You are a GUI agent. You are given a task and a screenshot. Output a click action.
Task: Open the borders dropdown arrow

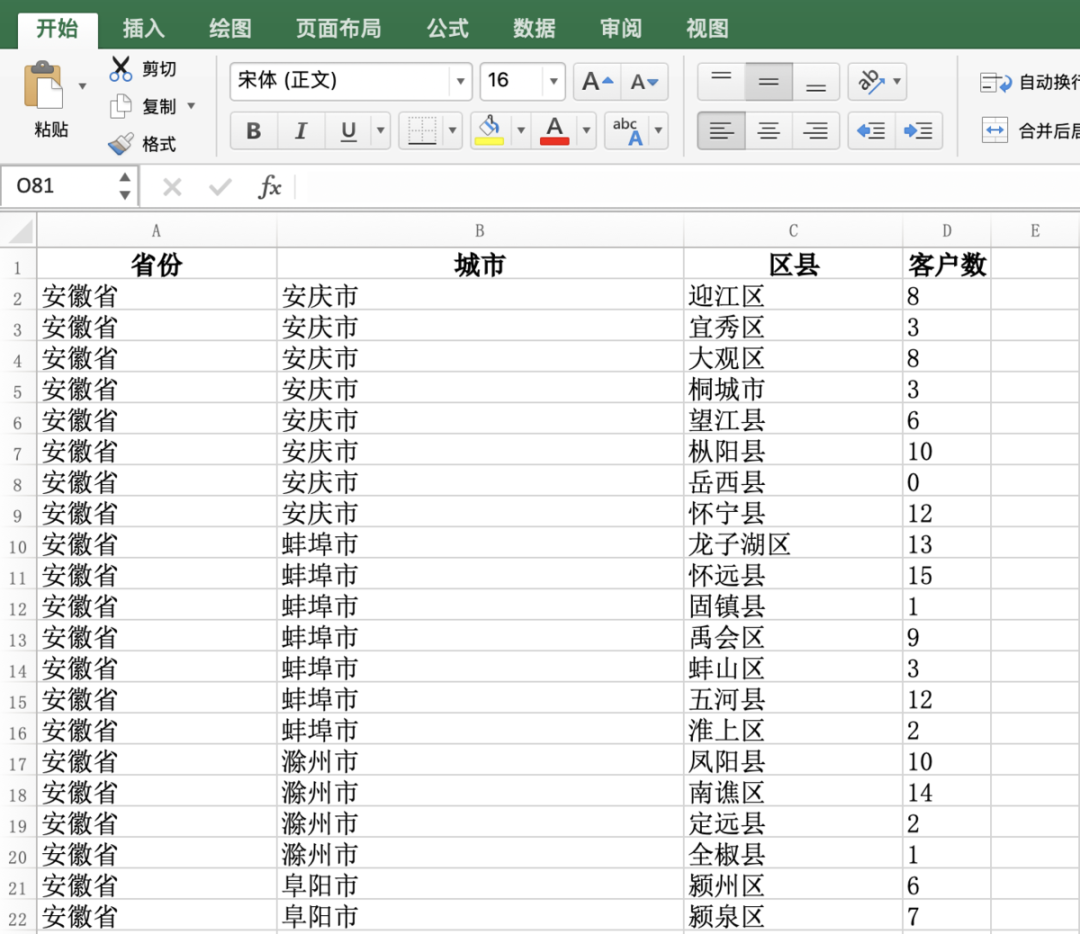click(453, 130)
